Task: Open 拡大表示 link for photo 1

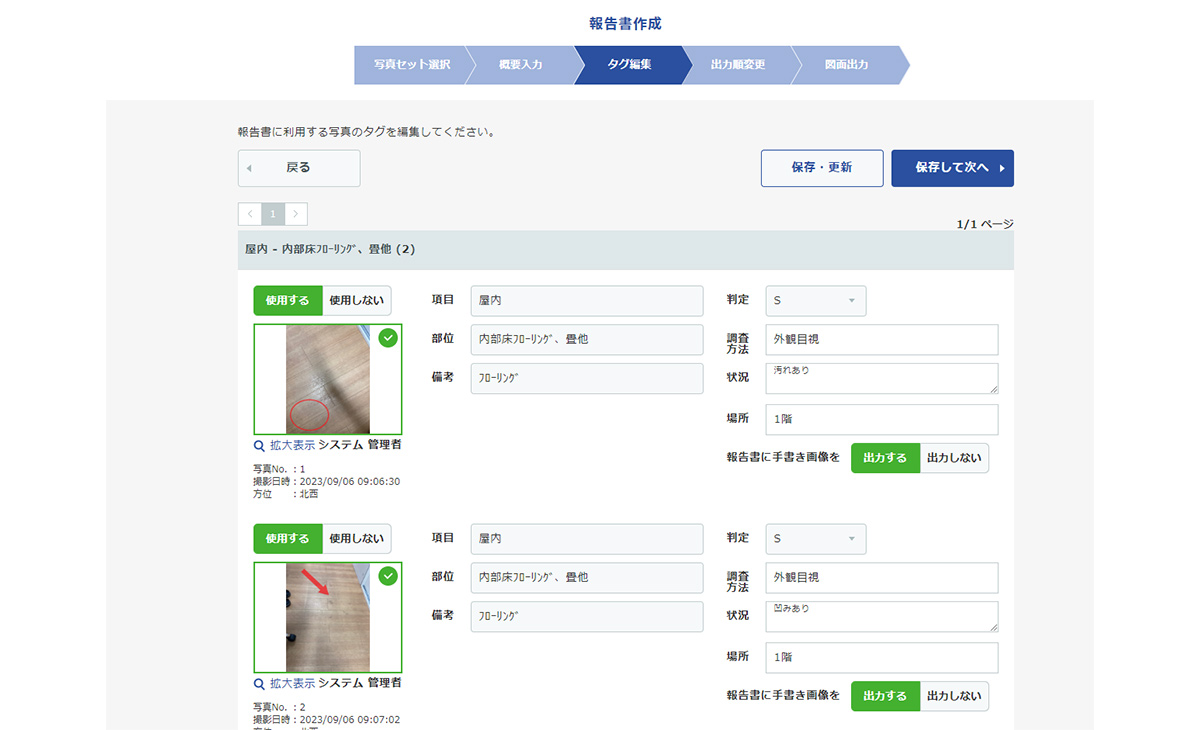Action: (x=292, y=445)
